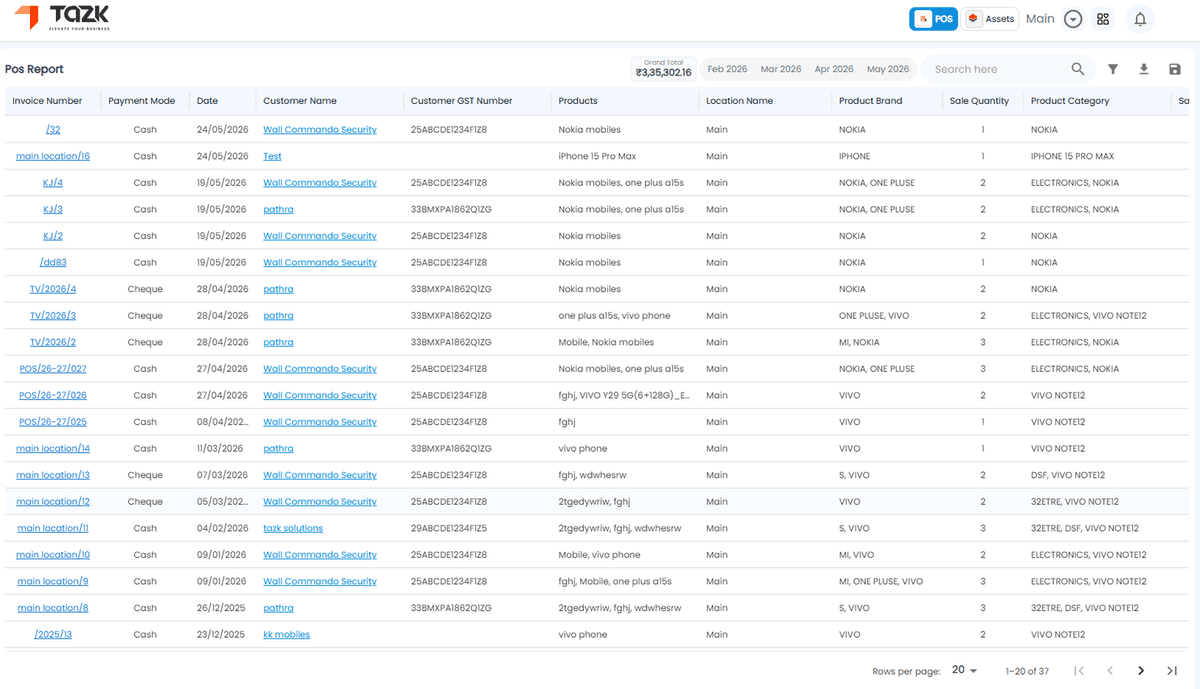Image resolution: width=1200 pixels, height=689 pixels.
Task: Switch to the Assets module
Action: tap(990, 19)
